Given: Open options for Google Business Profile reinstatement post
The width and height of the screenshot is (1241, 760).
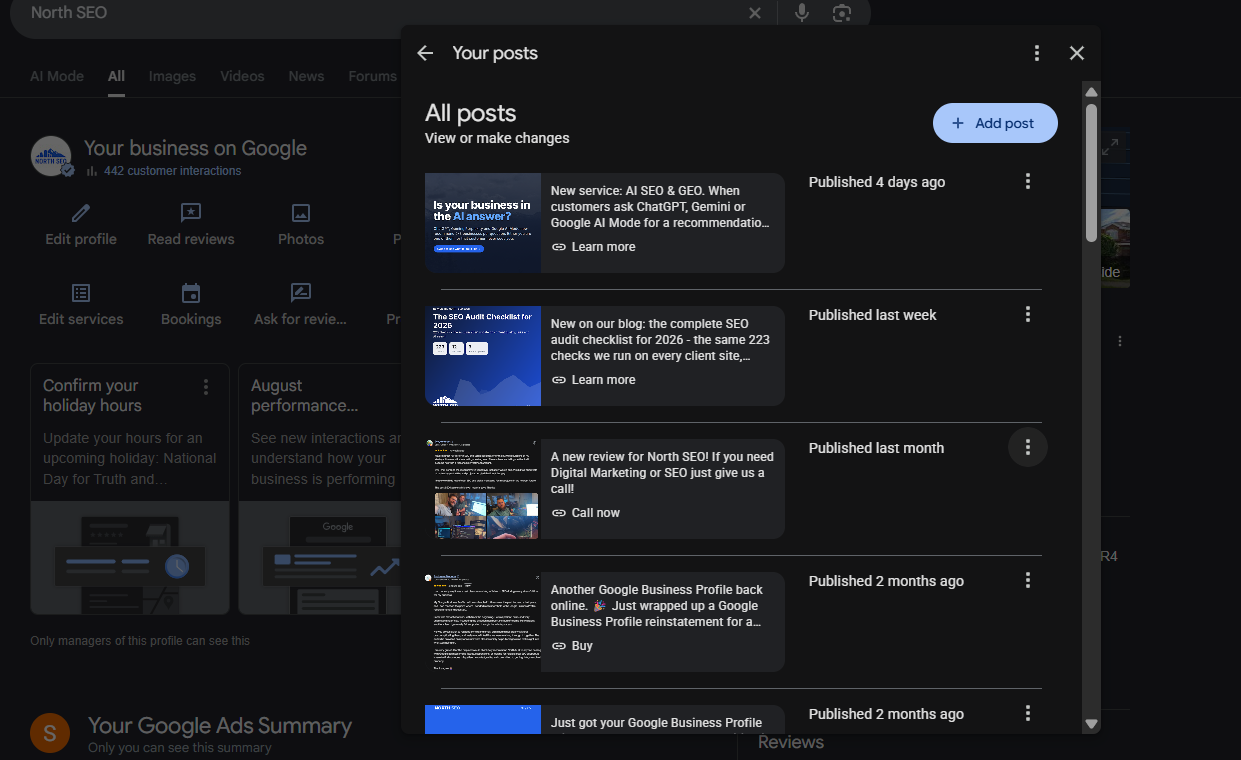Looking at the screenshot, I should (1027, 580).
